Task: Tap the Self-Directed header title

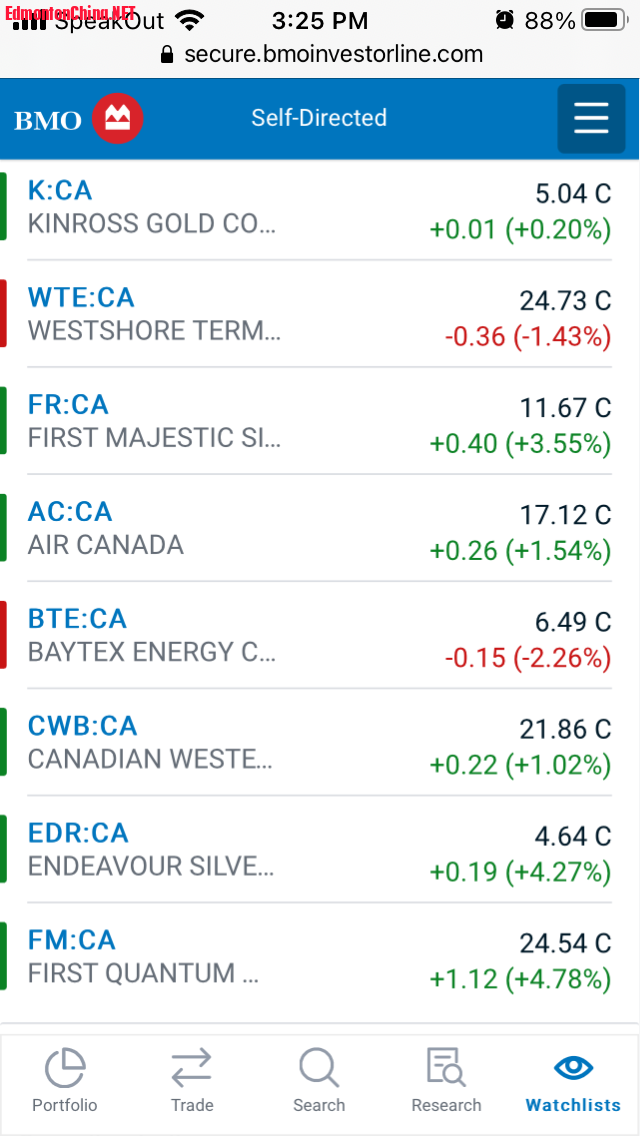Action: [x=319, y=118]
